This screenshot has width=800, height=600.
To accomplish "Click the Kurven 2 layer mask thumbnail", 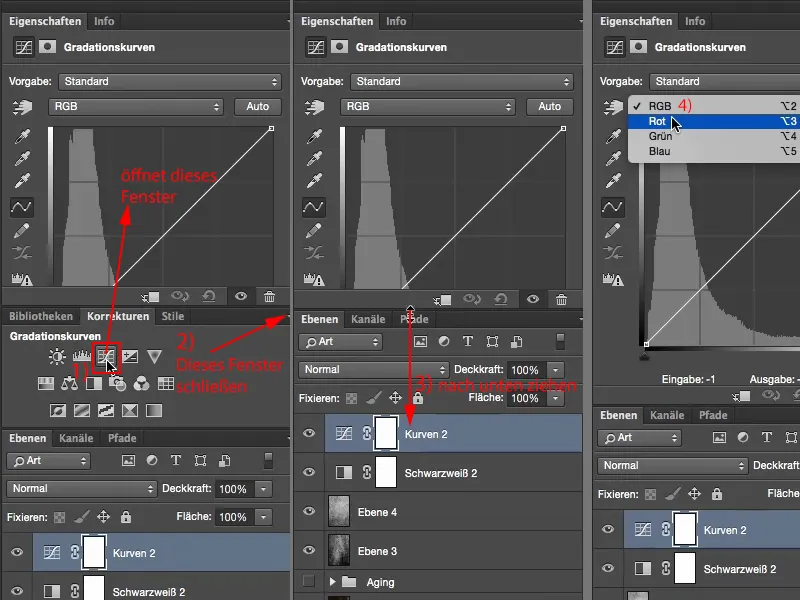I will pyautogui.click(x=385, y=433).
